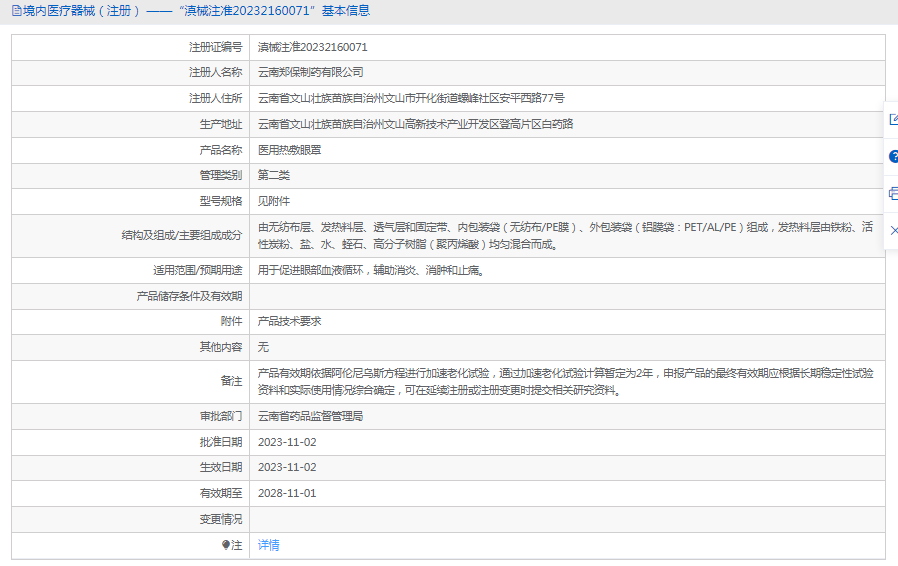The height and width of the screenshot is (566, 898).
Task: Select registration number 滇械注准20232160071 in table
Action: [313, 47]
